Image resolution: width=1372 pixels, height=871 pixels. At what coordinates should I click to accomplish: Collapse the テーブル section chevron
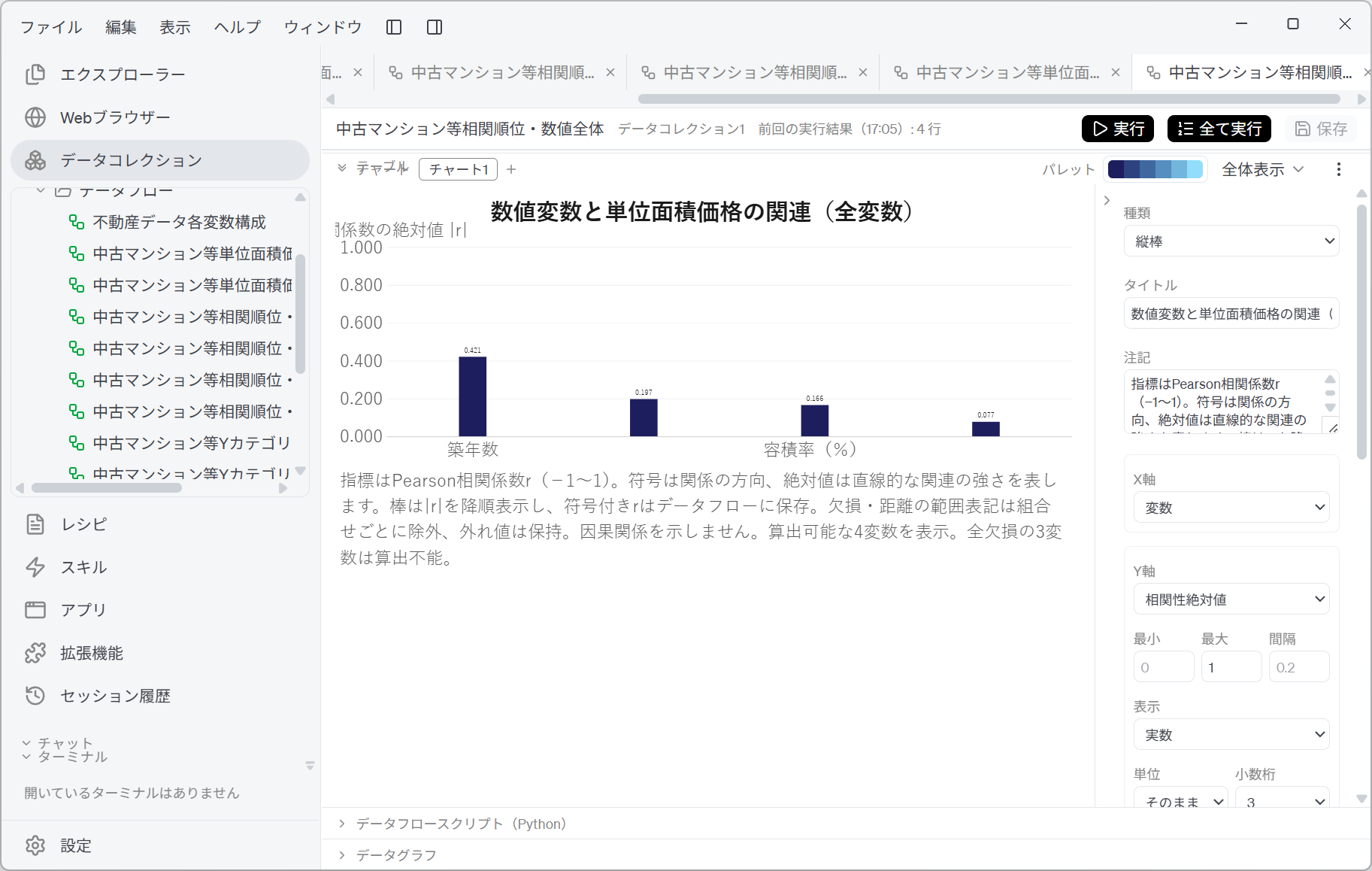[342, 168]
